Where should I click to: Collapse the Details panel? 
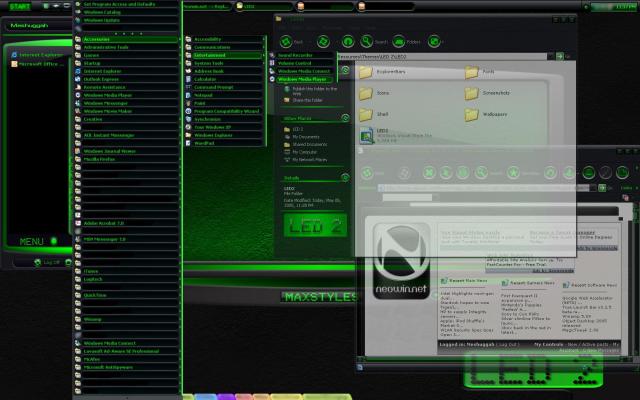pyautogui.click(x=345, y=178)
